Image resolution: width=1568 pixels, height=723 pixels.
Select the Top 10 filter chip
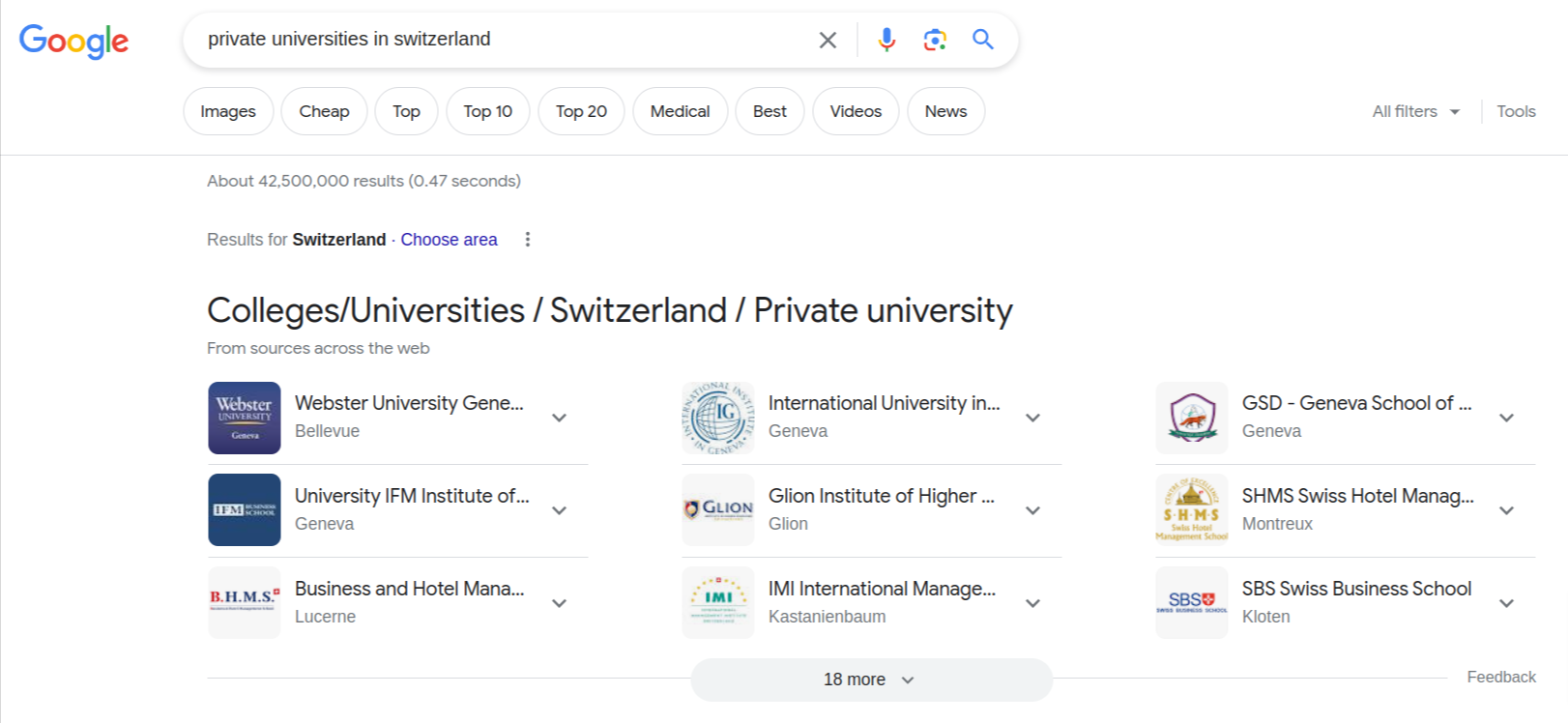pyautogui.click(x=488, y=111)
